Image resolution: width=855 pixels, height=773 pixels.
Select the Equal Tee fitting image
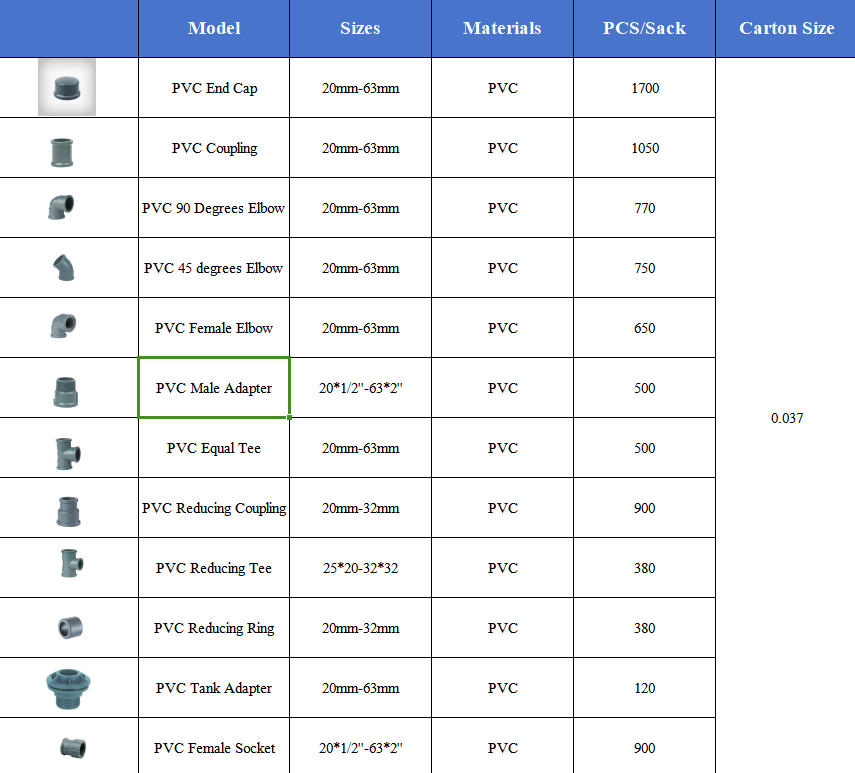pos(68,454)
